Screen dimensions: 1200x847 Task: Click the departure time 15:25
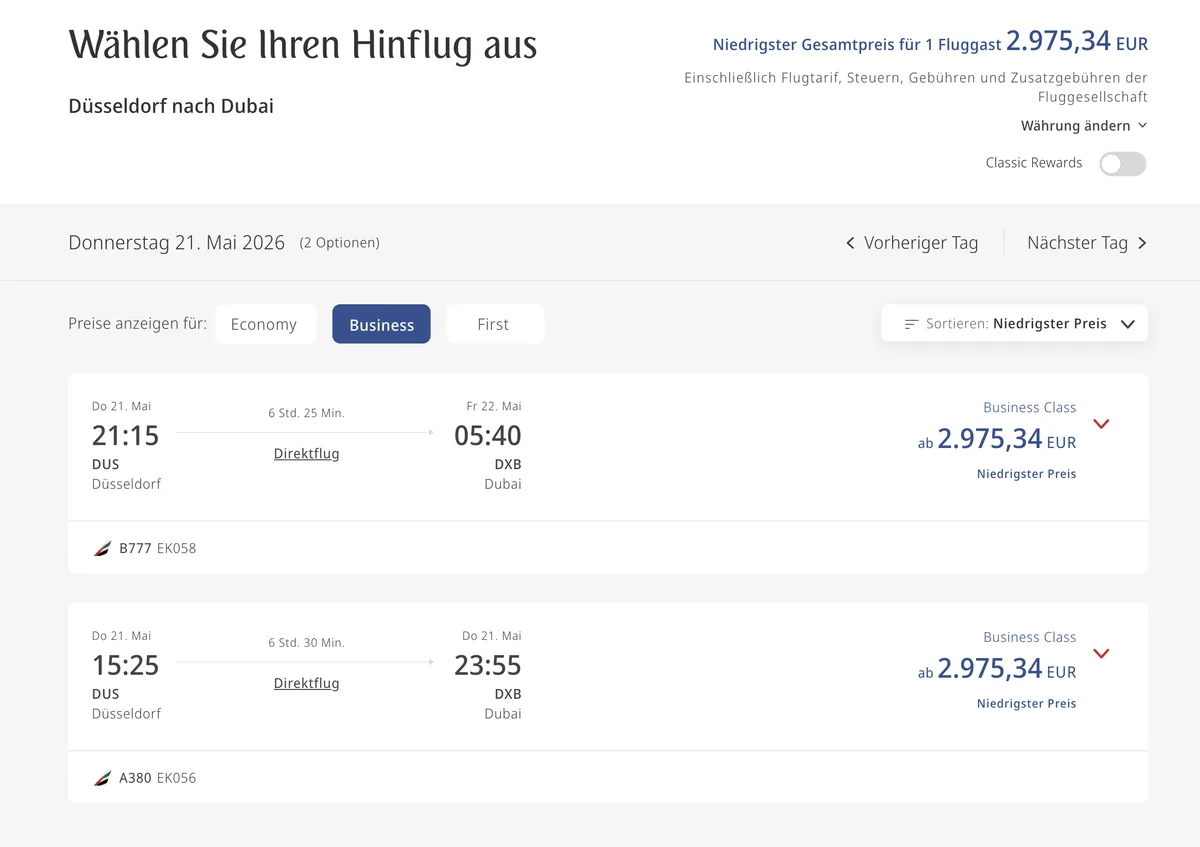pos(125,666)
